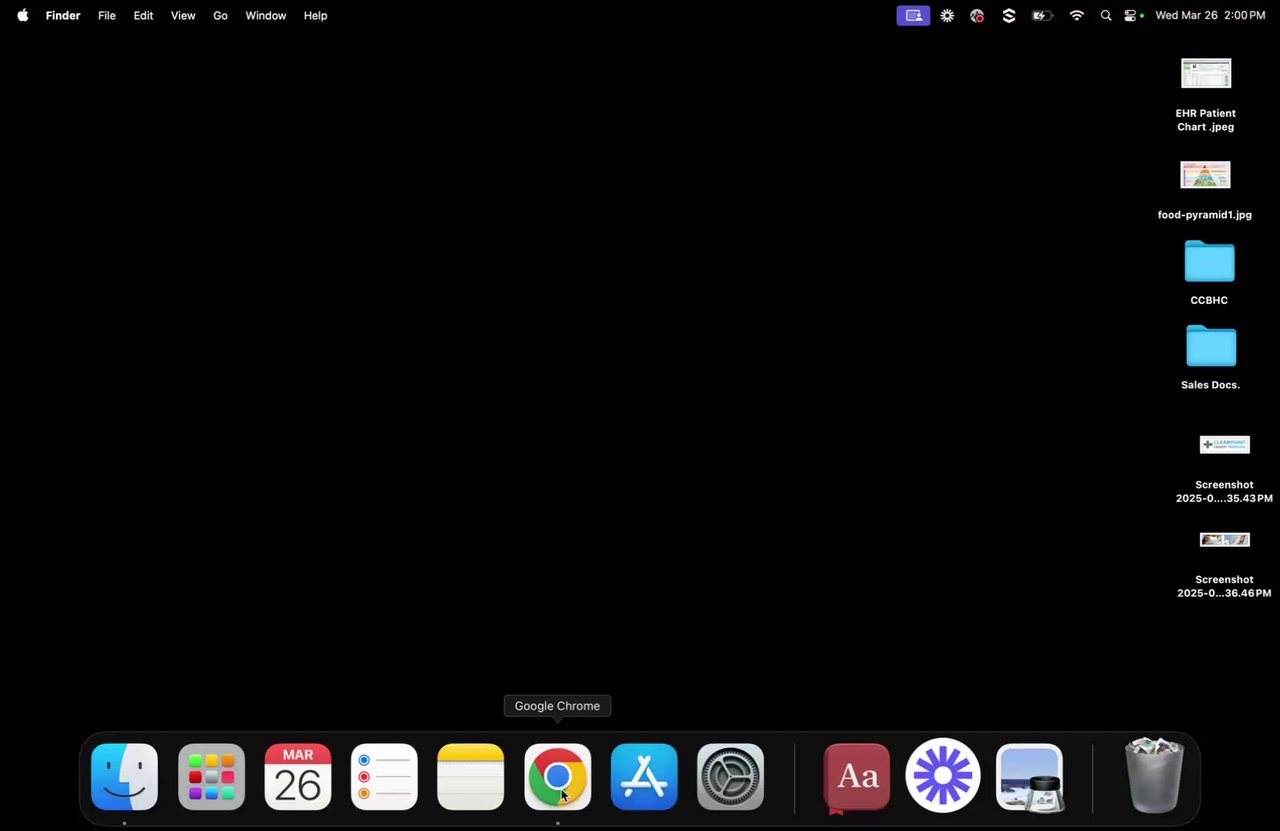The image size is (1280, 831).
Task: Open the Finder application menu
Action: [63, 16]
